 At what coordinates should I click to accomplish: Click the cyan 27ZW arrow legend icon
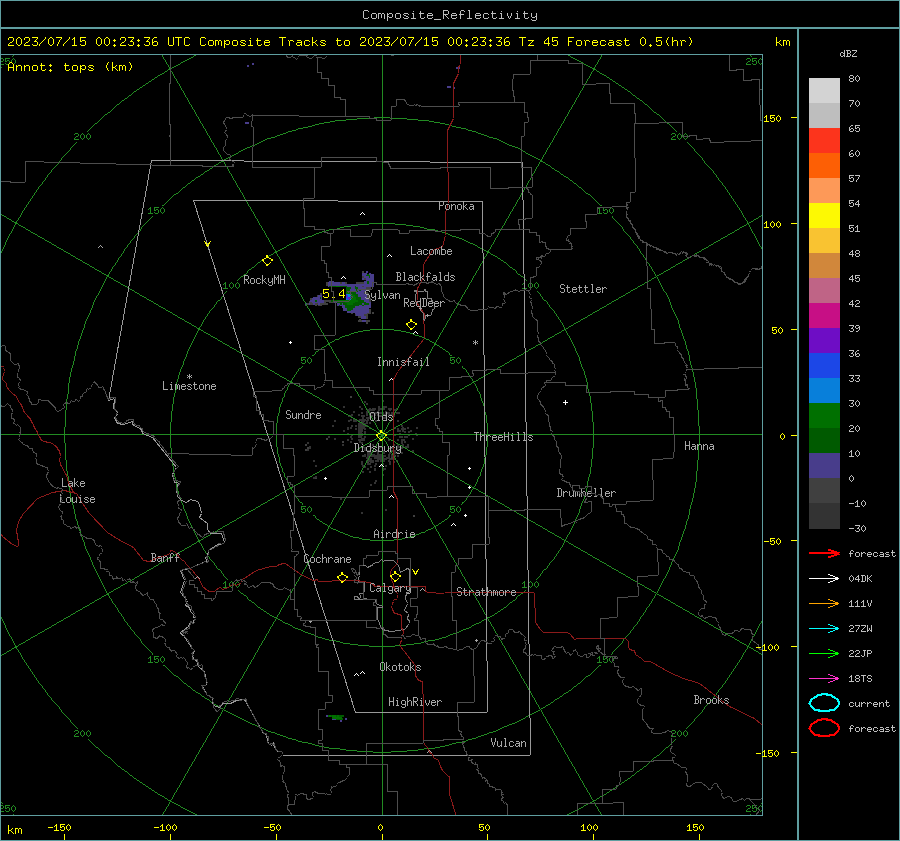[824, 628]
